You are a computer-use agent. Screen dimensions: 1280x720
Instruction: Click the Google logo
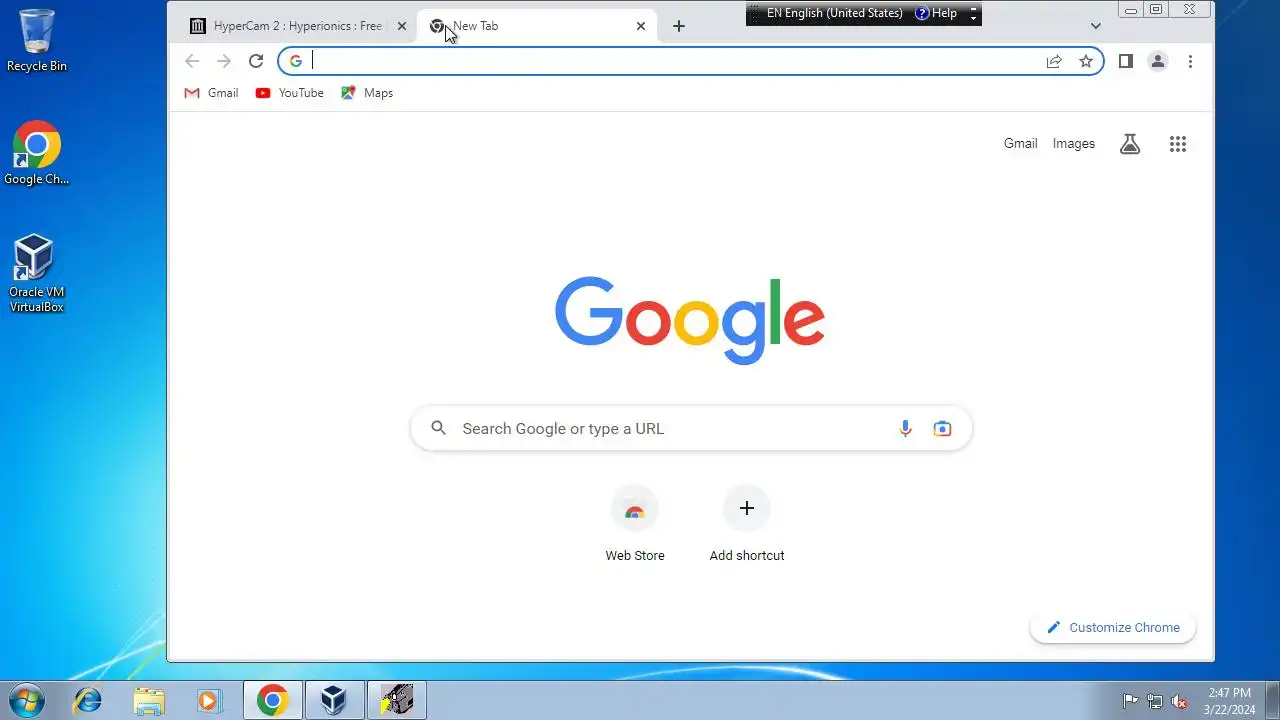tap(690, 320)
